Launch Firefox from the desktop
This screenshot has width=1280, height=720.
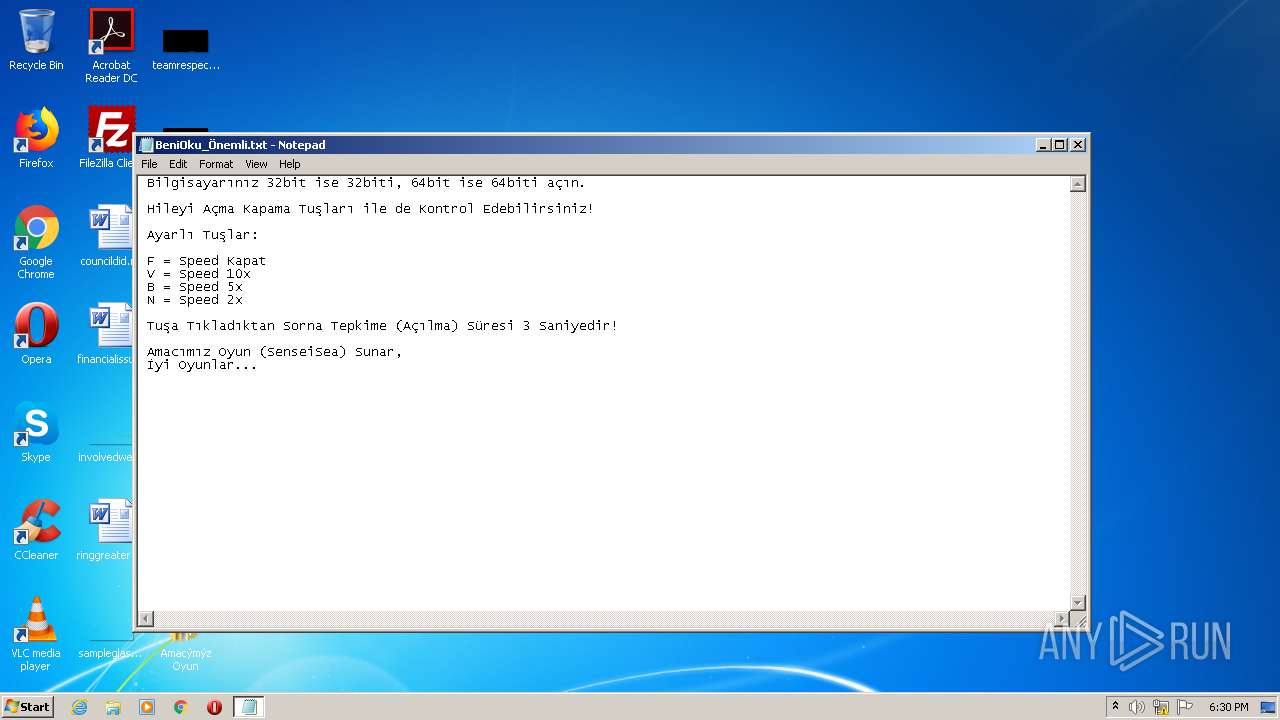click(36, 137)
